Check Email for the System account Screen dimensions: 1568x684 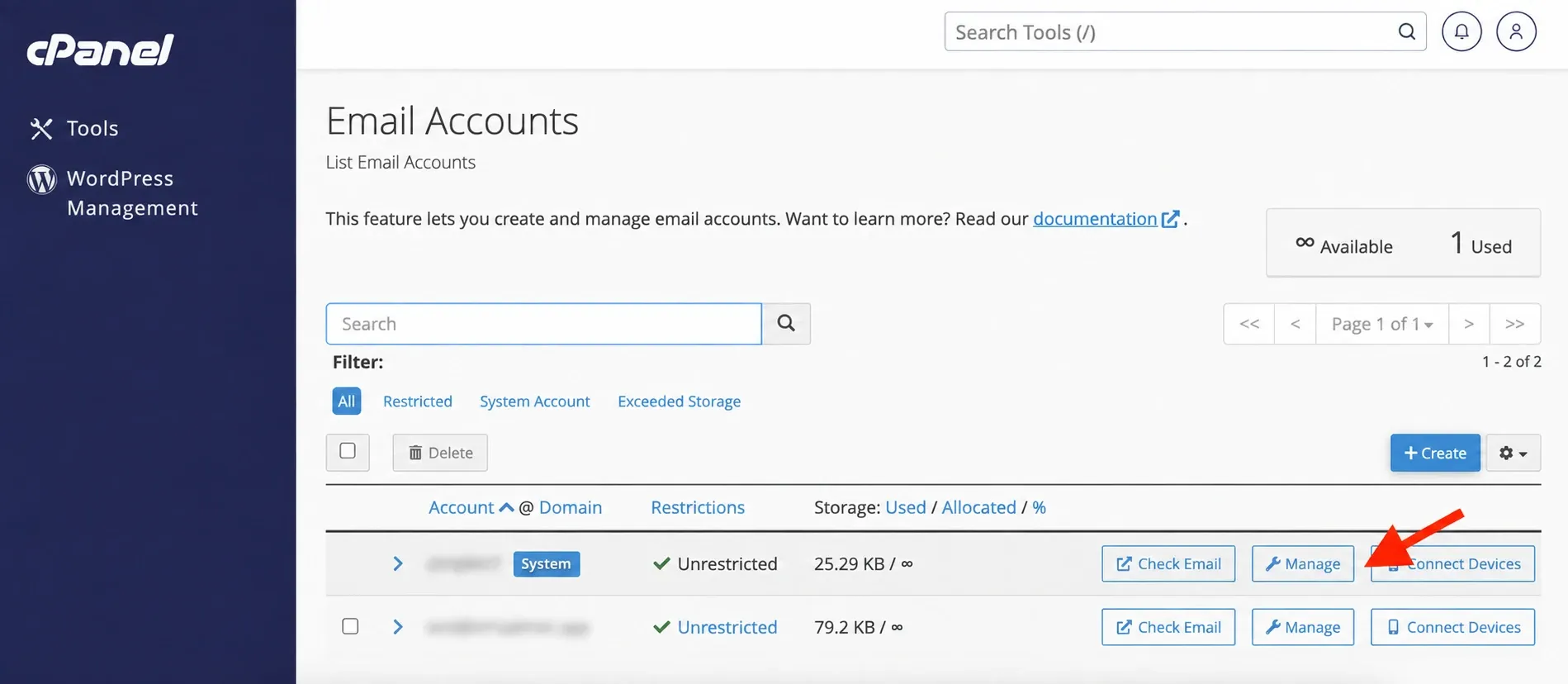point(1168,563)
